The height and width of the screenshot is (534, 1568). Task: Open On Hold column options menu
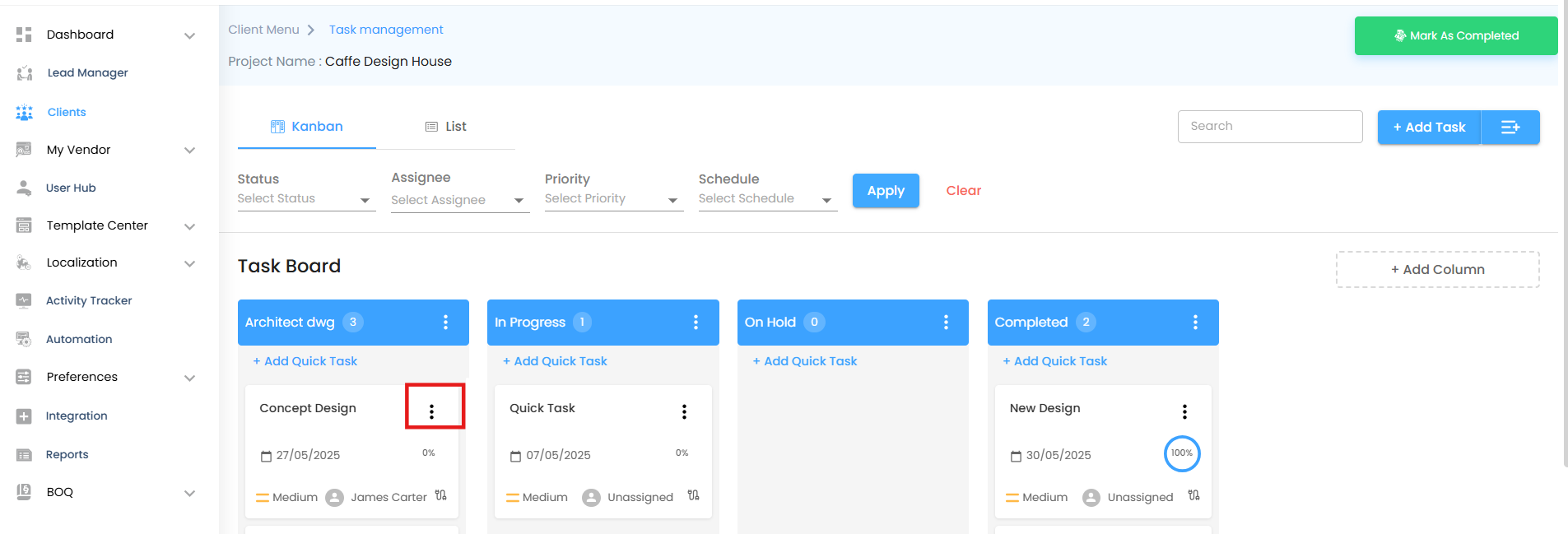click(946, 323)
